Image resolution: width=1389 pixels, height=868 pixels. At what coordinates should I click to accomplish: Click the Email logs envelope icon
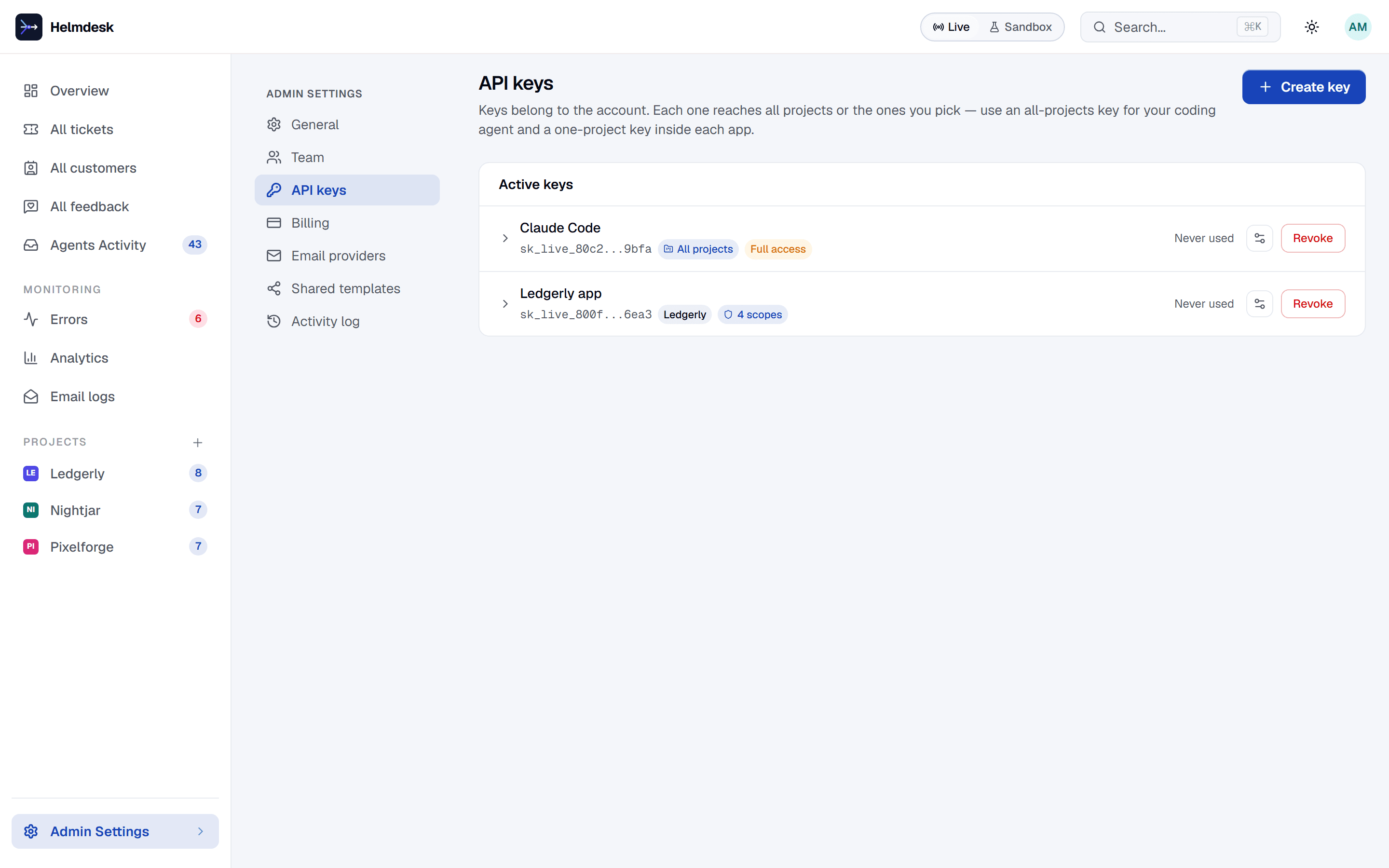(31, 397)
